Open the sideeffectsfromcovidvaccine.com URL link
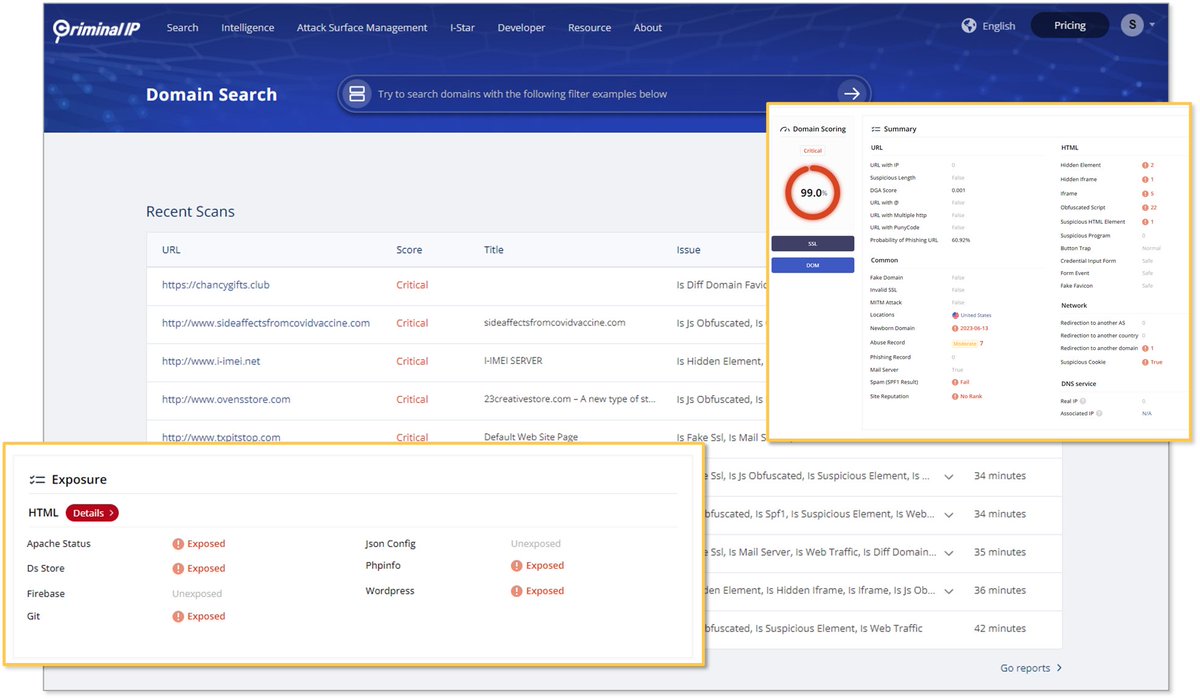1200x699 pixels. tap(266, 323)
